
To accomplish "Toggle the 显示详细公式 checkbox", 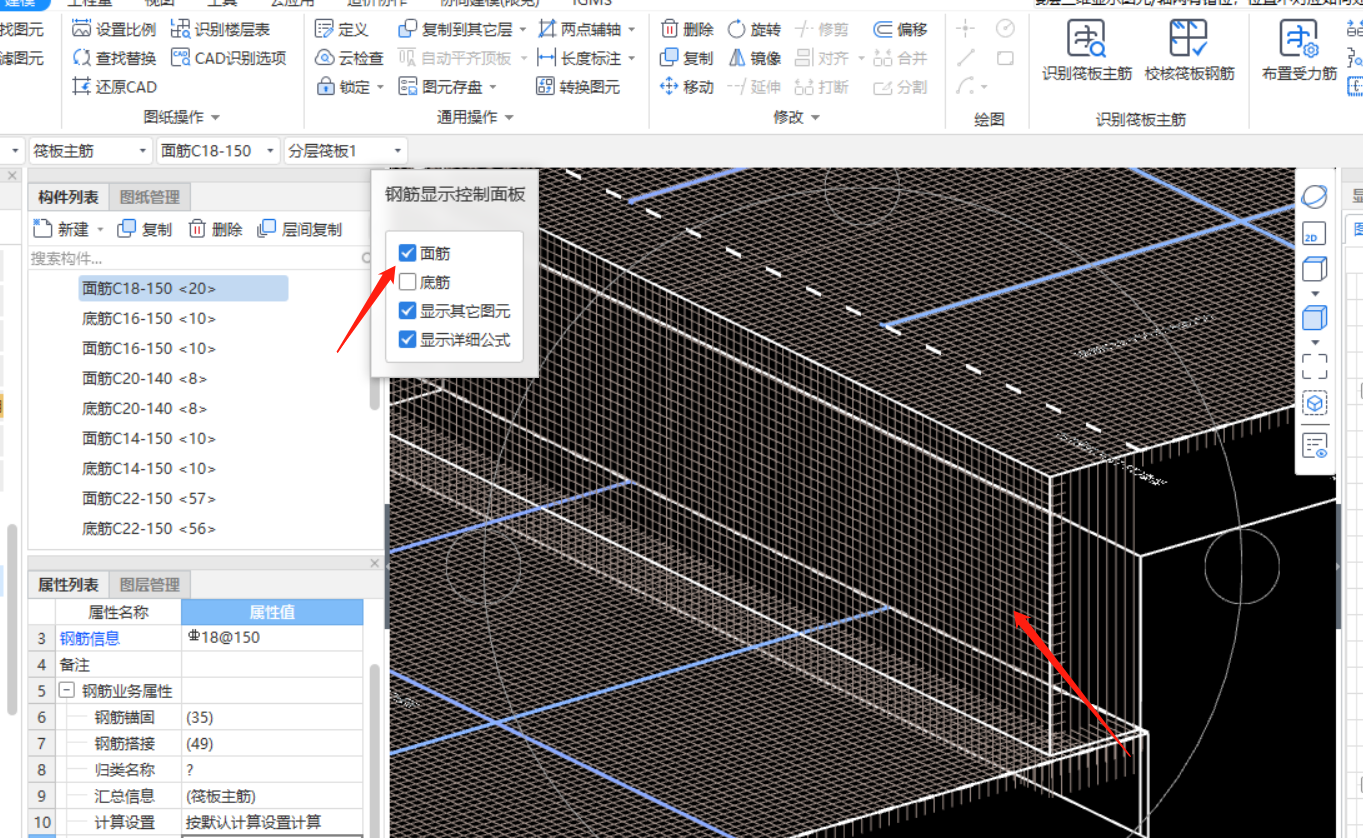I will [x=407, y=340].
